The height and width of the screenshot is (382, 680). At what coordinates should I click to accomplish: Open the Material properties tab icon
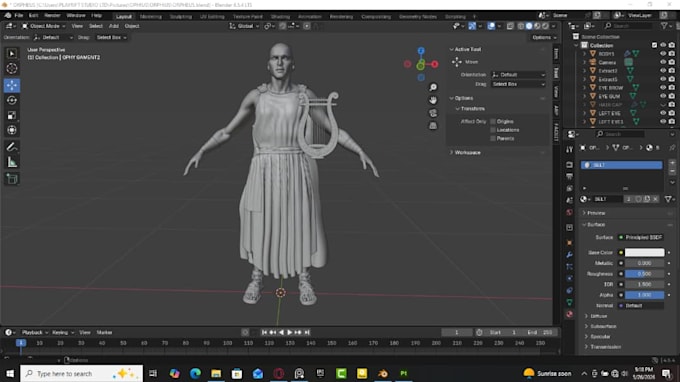pos(569,314)
